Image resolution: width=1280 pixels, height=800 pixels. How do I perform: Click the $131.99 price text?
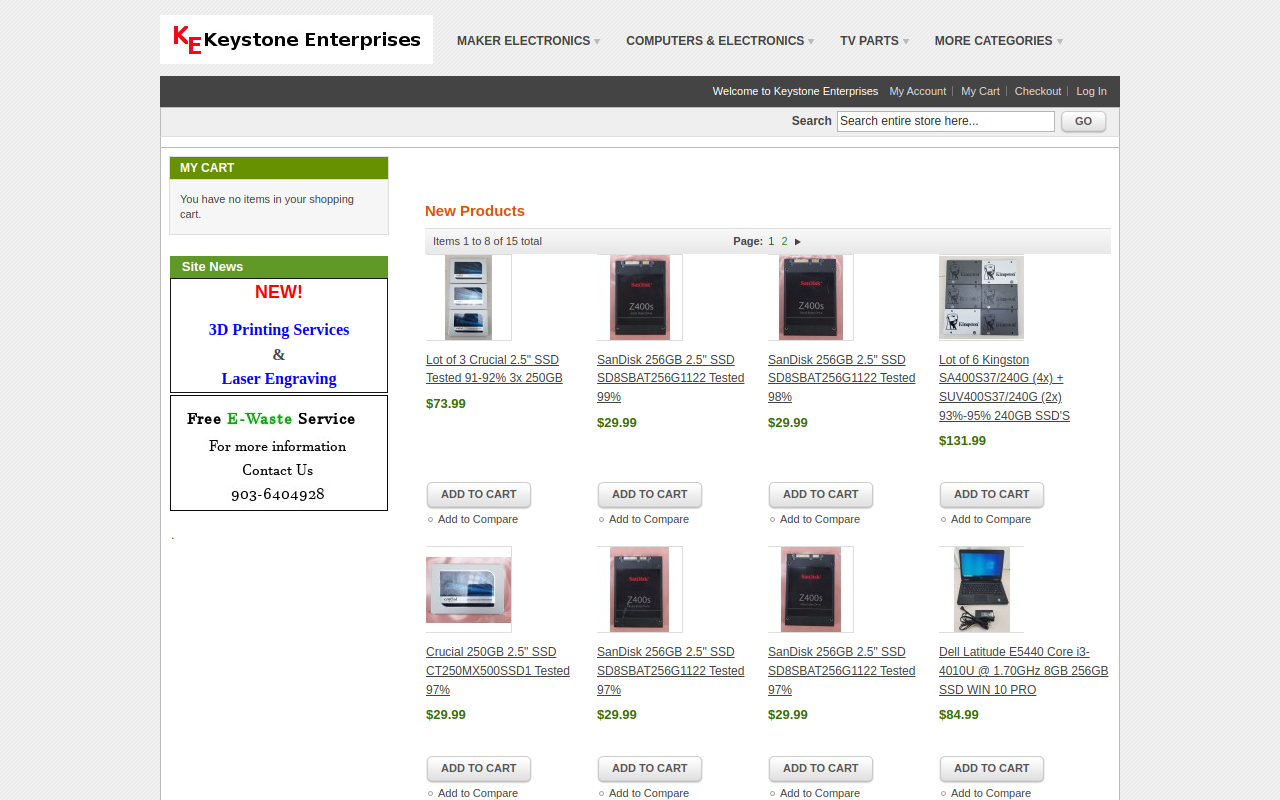pyautogui.click(x=962, y=441)
